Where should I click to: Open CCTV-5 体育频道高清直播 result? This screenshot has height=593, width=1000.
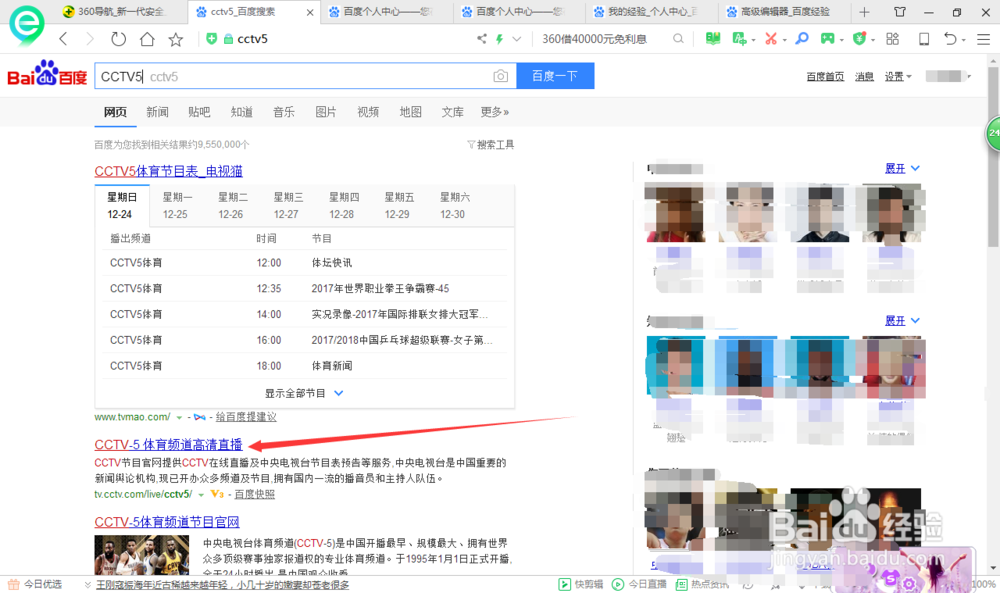pyautogui.click(x=168, y=444)
